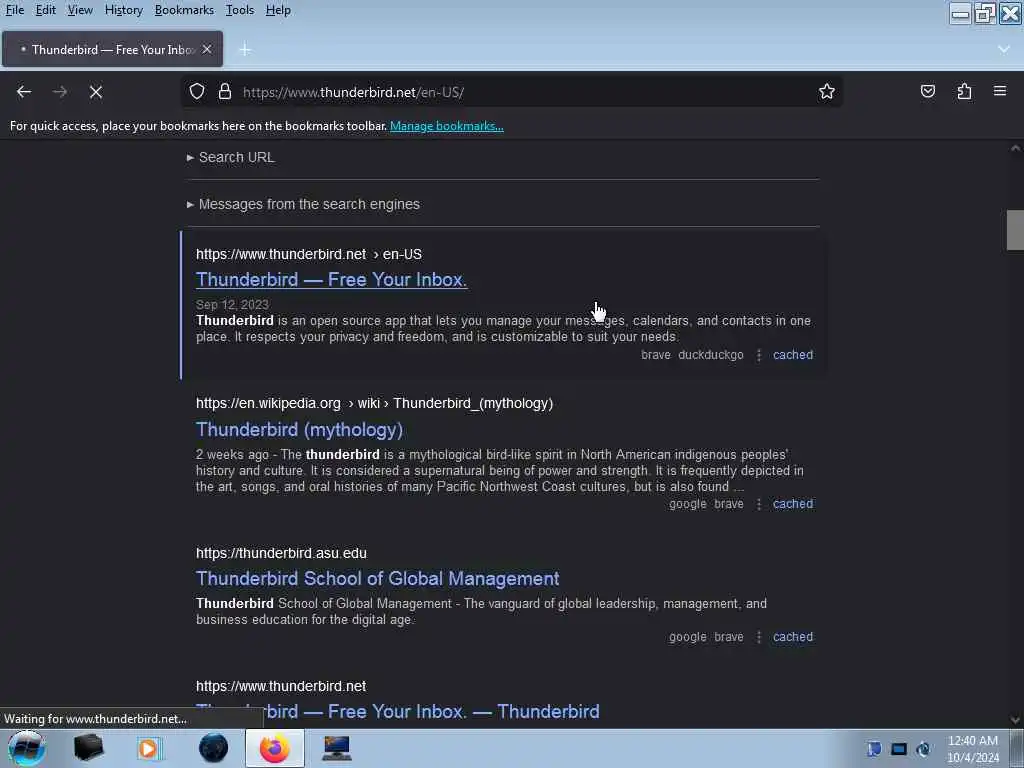
Task: Open the taskbar clock showing 12:40 AM
Action: (x=972, y=748)
